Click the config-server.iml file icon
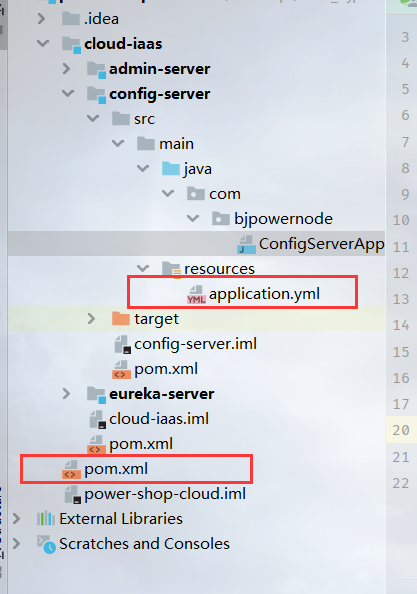This screenshot has width=417, height=594. pyautogui.click(x=122, y=344)
